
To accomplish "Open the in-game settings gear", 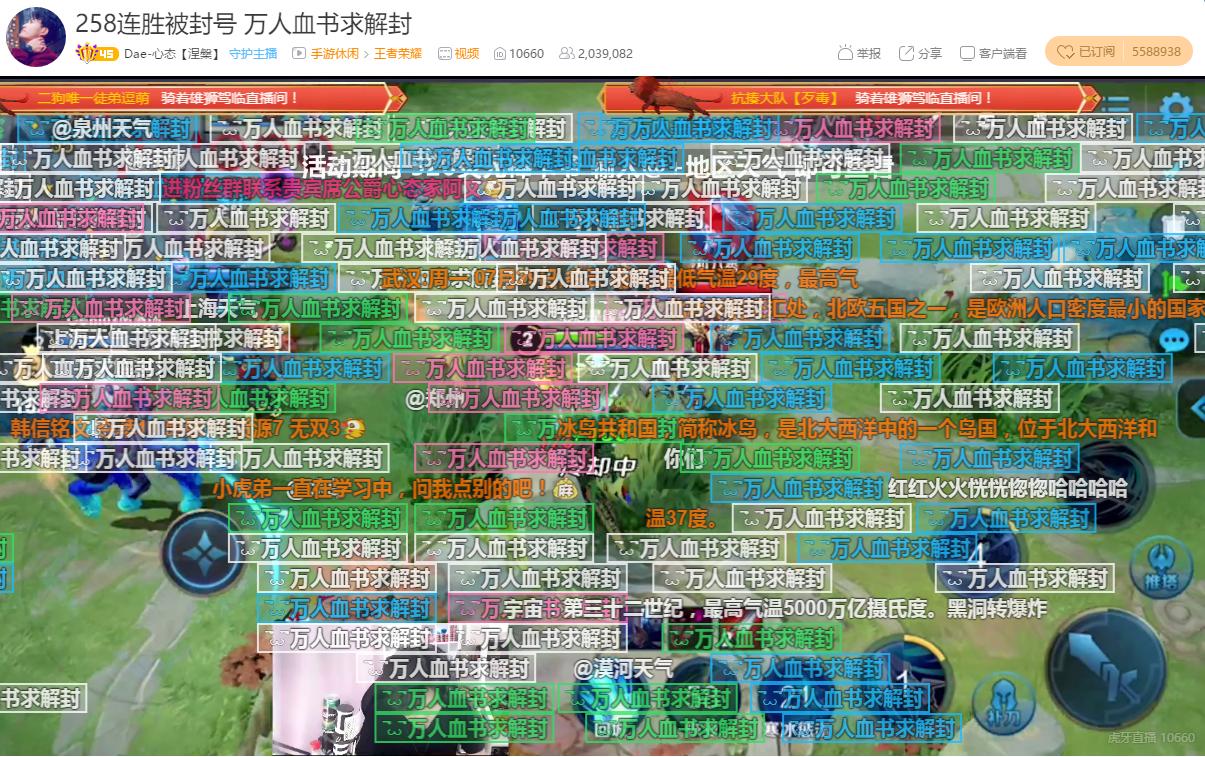I will pyautogui.click(x=1176, y=109).
